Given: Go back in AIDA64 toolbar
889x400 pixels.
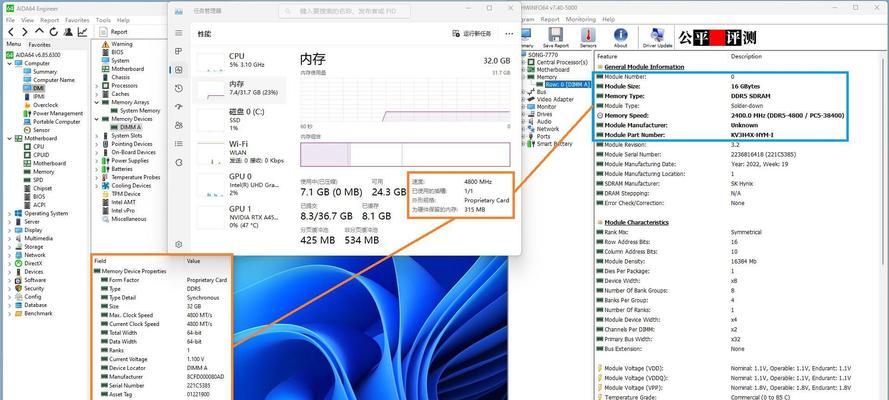Looking at the screenshot, I should 10,32.
